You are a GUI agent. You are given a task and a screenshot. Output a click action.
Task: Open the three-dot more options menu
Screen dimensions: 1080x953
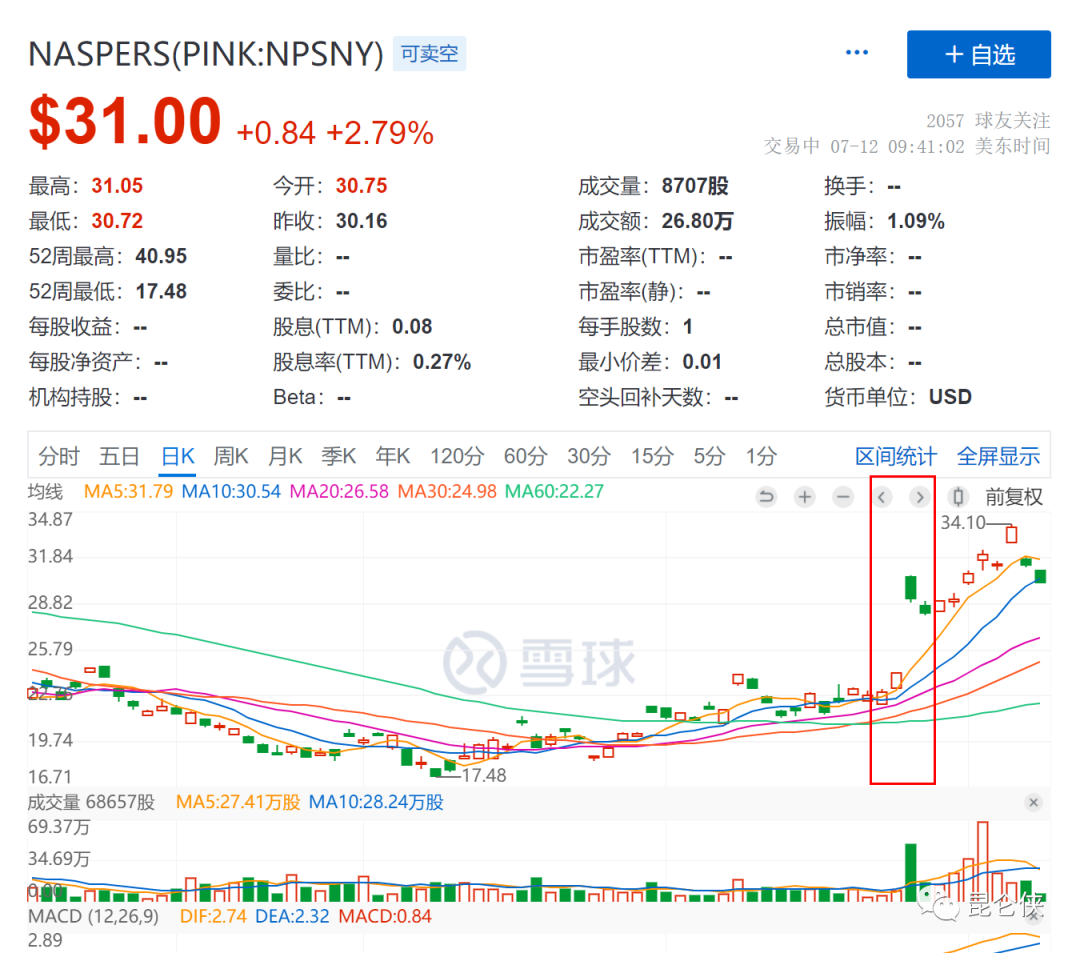point(857,53)
